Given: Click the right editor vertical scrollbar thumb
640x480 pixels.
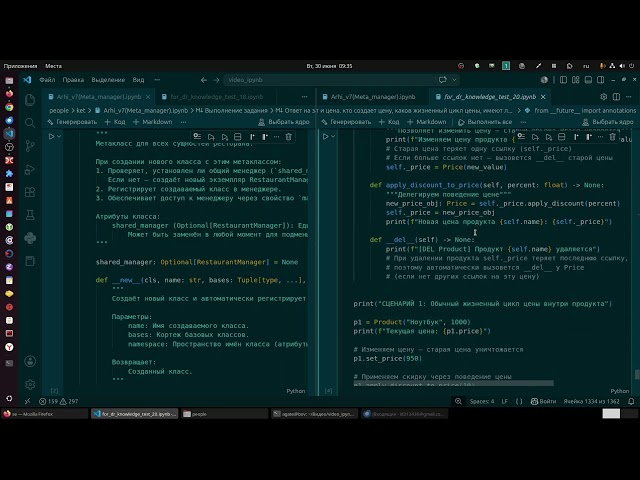Looking at the screenshot, I should point(637,374).
